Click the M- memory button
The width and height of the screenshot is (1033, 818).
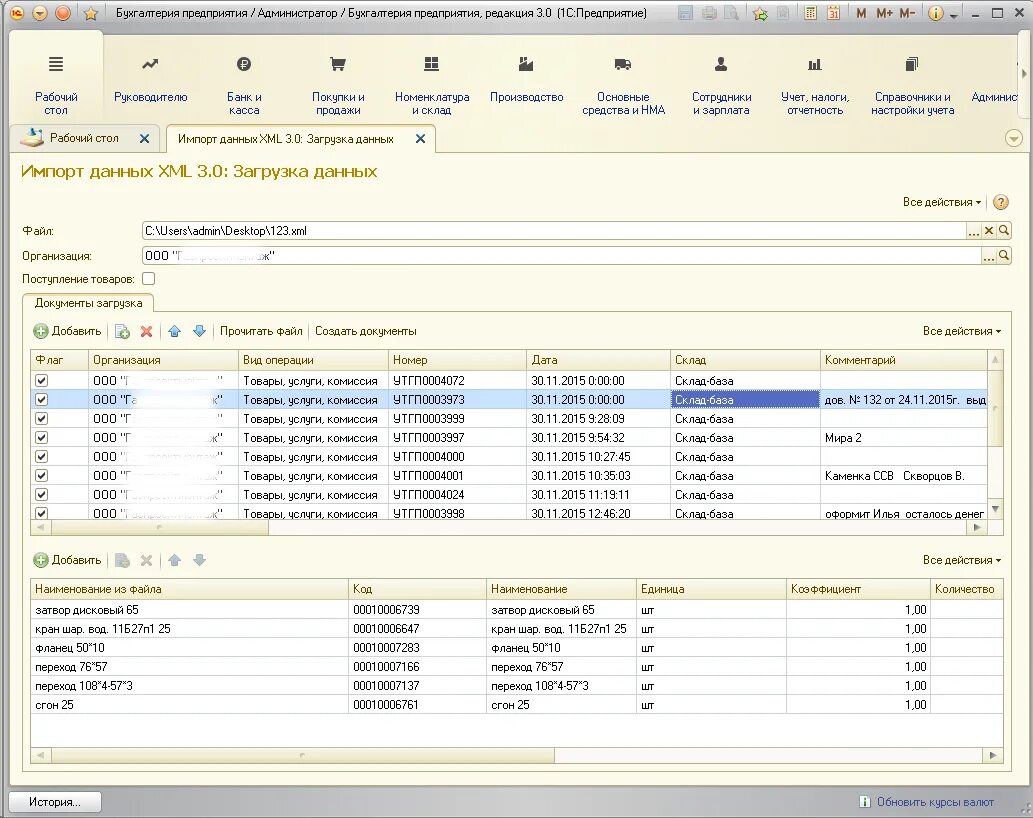coord(907,13)
